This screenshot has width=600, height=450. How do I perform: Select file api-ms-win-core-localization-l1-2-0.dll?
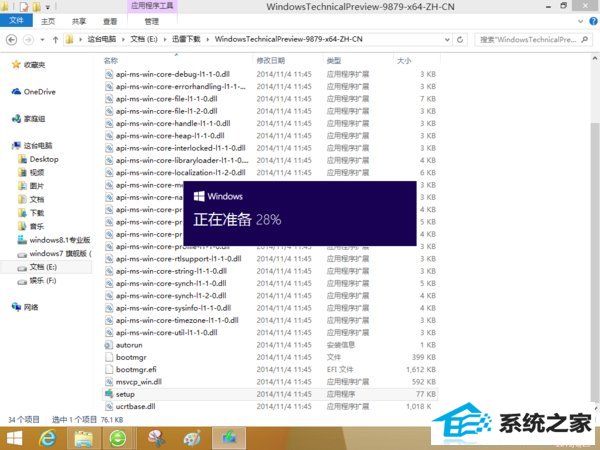click(x=181, y=173)
